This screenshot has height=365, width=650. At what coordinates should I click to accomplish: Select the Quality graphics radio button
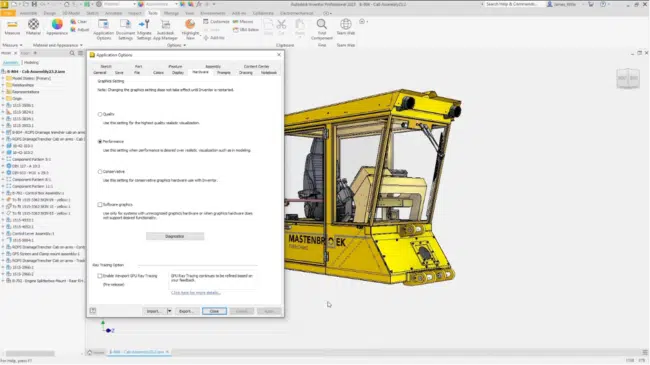[x=100, y=114]
